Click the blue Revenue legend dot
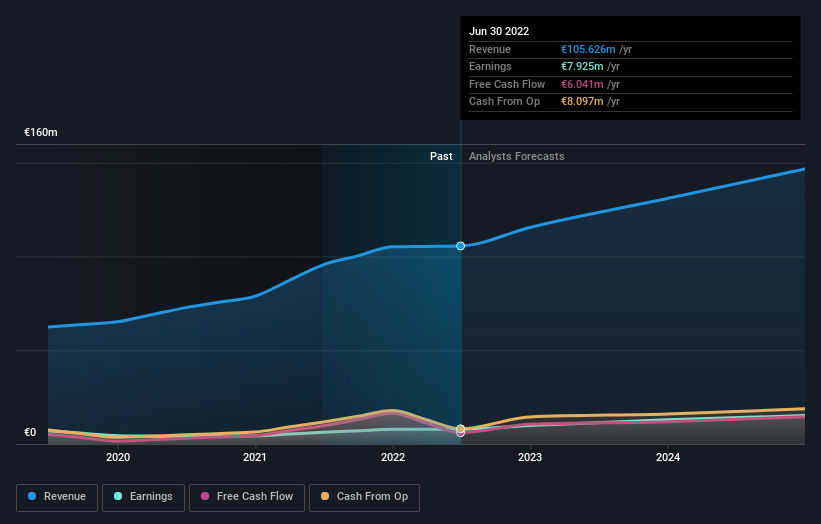 (x=32, y=496)
